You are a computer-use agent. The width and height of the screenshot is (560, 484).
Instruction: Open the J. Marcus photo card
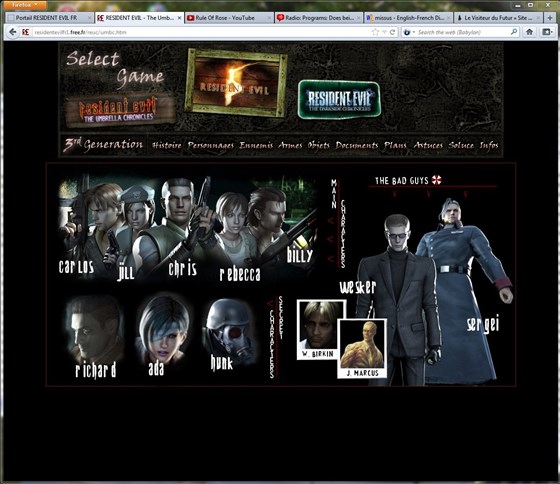(x=363, y=349)
